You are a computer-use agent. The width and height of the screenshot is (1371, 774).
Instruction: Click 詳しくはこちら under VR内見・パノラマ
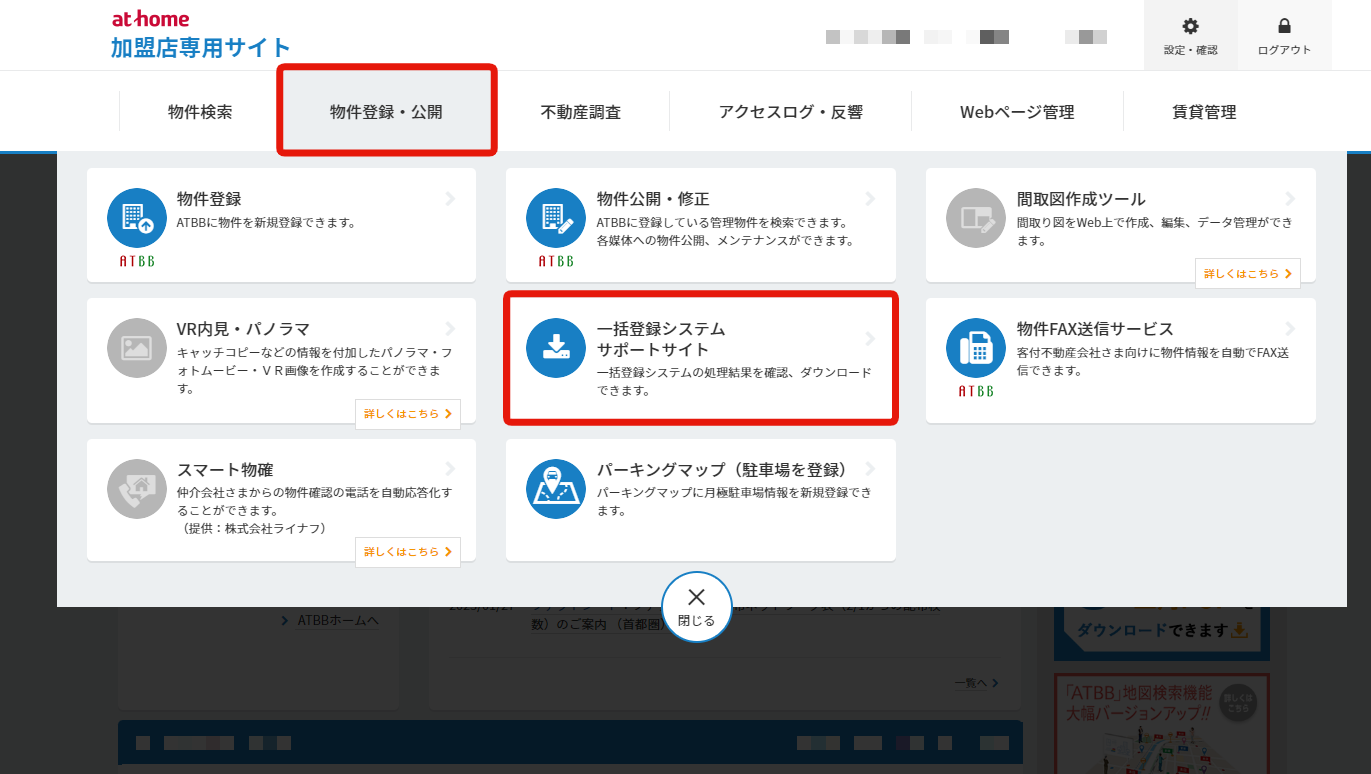click(408, 413)
